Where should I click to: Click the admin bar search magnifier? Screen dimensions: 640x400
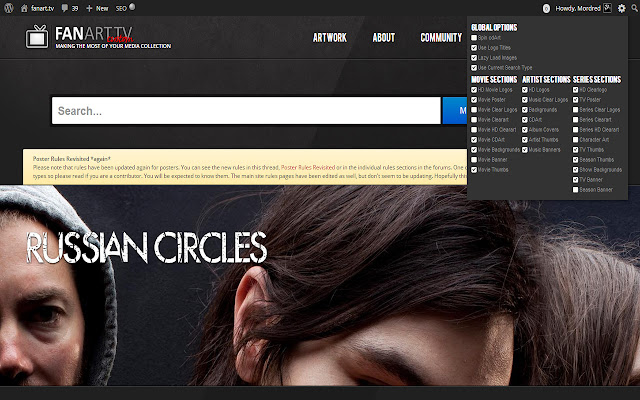(635, 8)
